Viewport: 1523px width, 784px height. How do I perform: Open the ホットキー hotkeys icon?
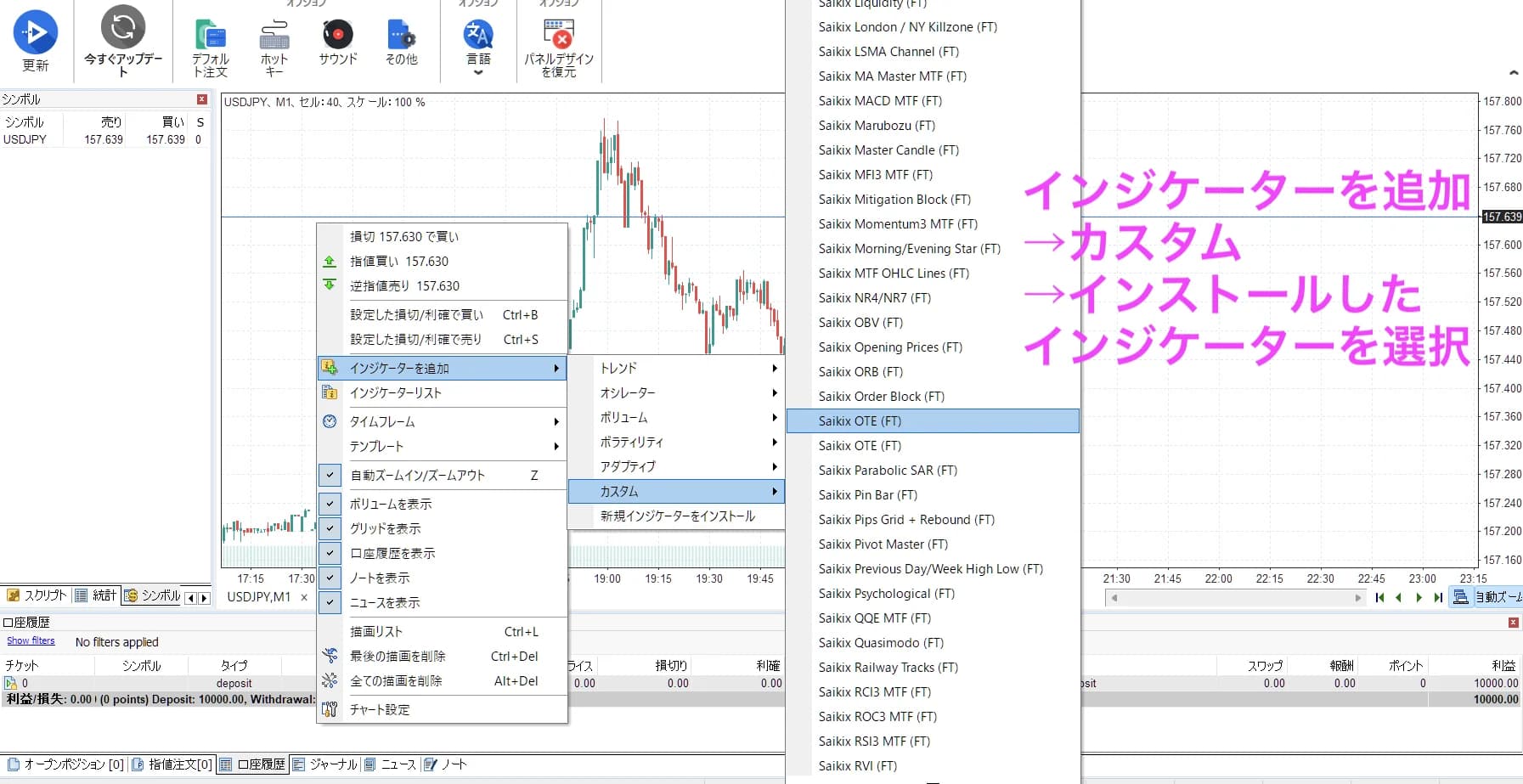tap(274, 35)
